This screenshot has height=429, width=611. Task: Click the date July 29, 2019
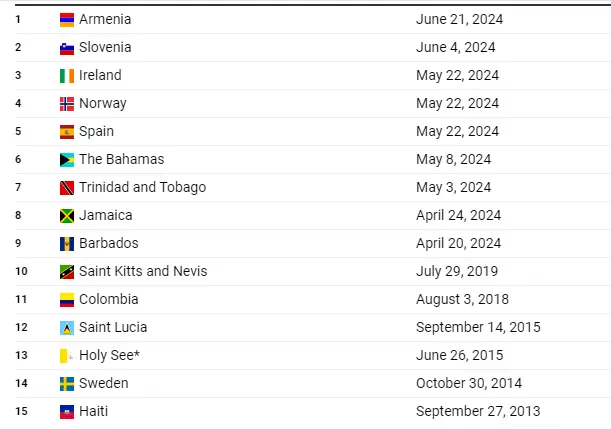click(x=457, y=271)
